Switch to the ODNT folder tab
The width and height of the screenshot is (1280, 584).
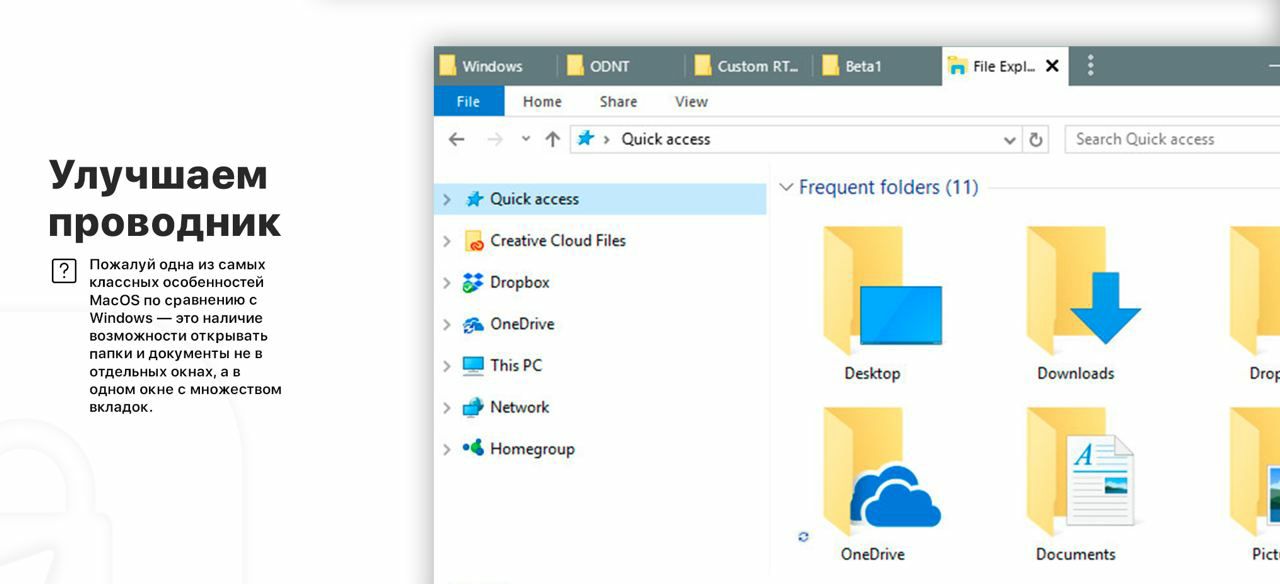click(x=620, y=66)
